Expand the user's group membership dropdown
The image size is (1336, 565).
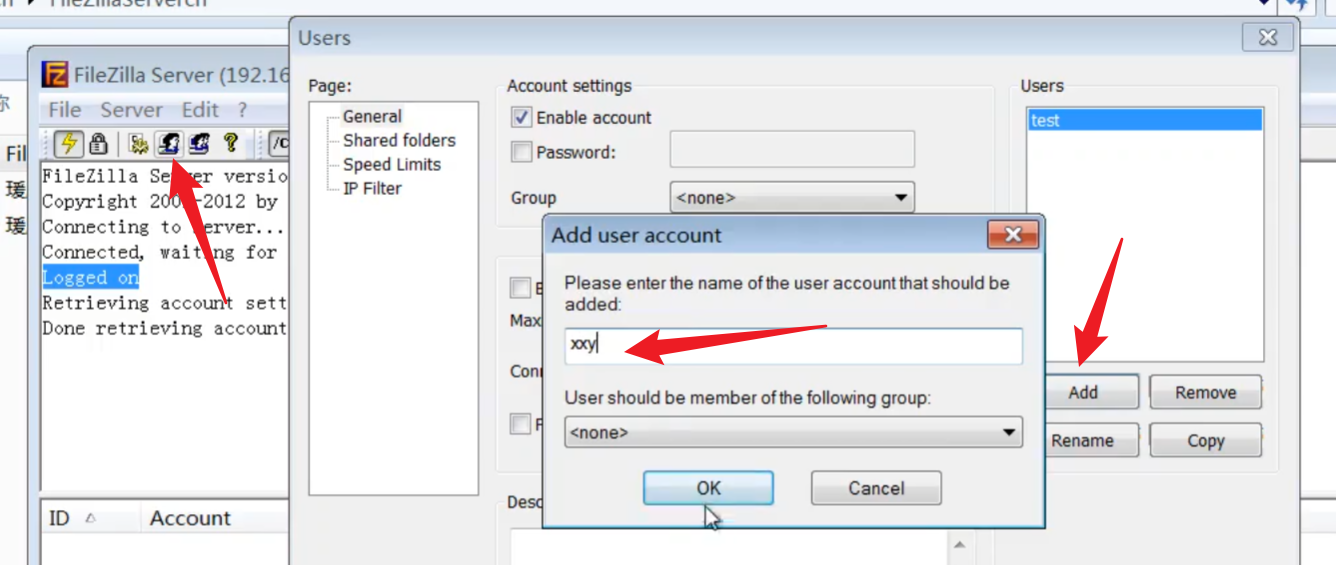click(x=793, y=433)
